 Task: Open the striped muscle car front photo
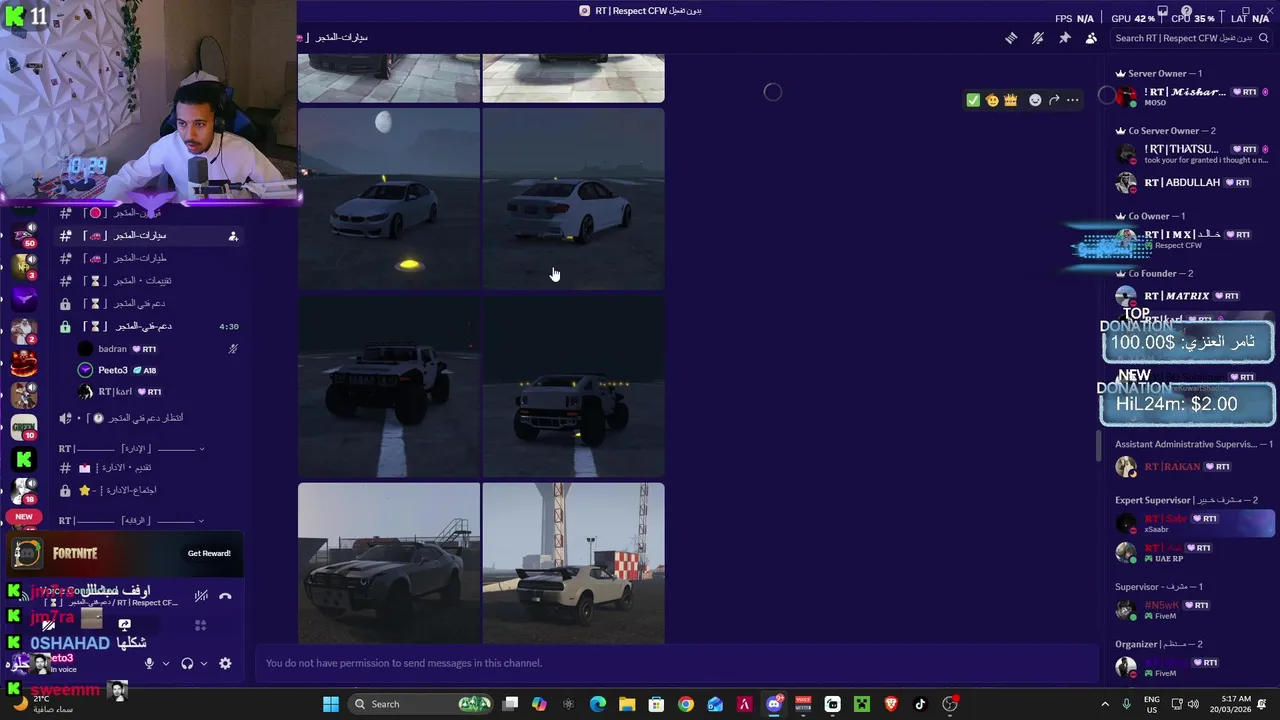click(x=389, y=563)
